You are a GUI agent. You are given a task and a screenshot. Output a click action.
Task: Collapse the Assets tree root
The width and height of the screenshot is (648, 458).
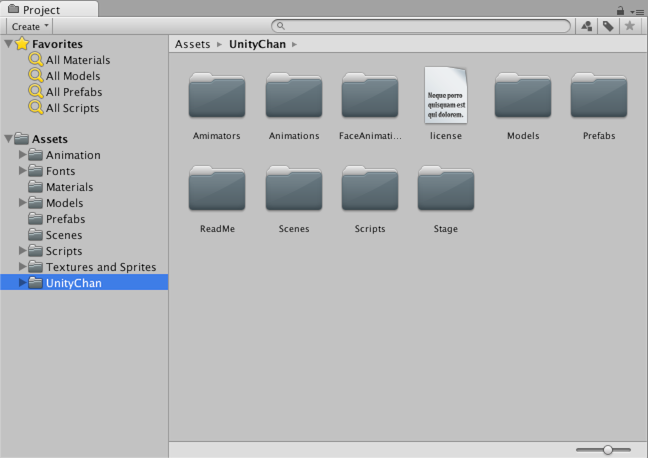tap(8, 138)
